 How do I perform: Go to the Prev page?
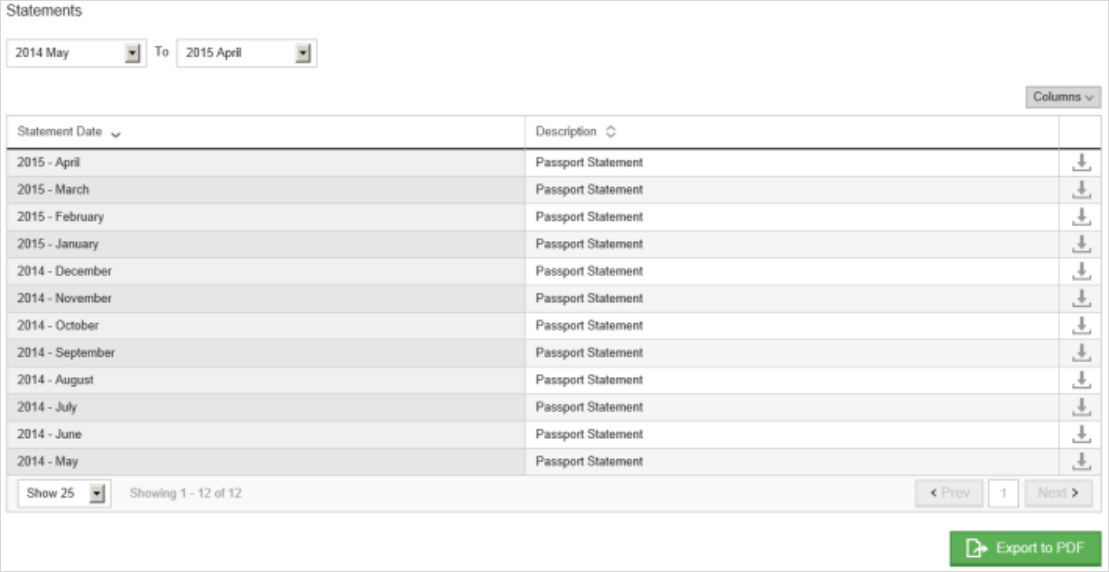[x=949, y=493]
